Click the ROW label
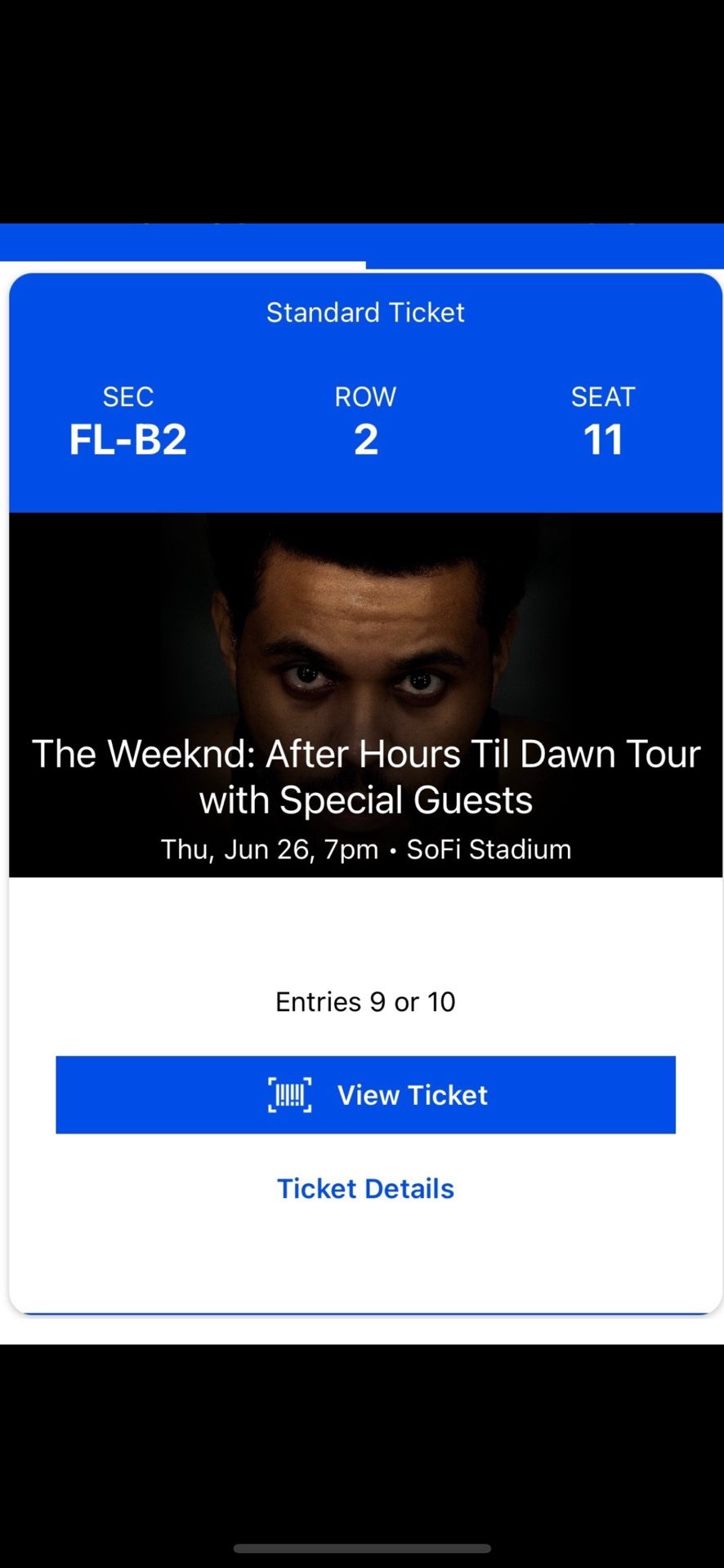 point(365,397)
